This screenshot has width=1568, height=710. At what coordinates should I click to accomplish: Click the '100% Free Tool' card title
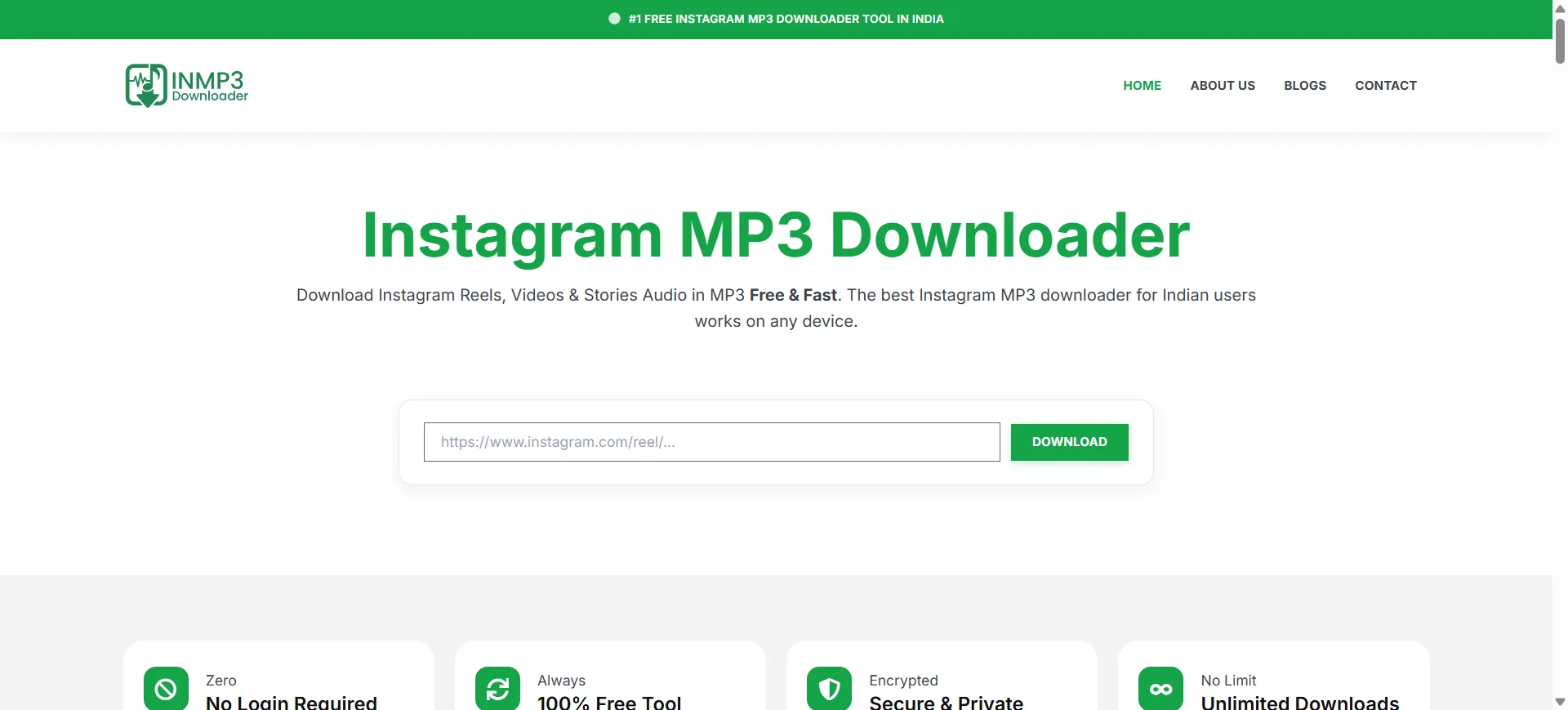pos(609,703)
